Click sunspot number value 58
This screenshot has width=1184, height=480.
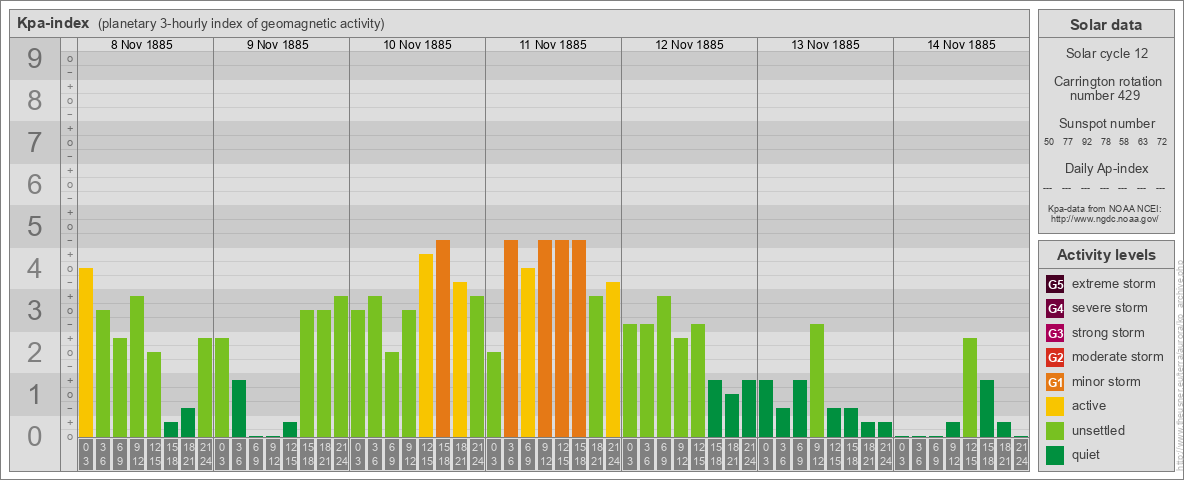point(1124,141)
